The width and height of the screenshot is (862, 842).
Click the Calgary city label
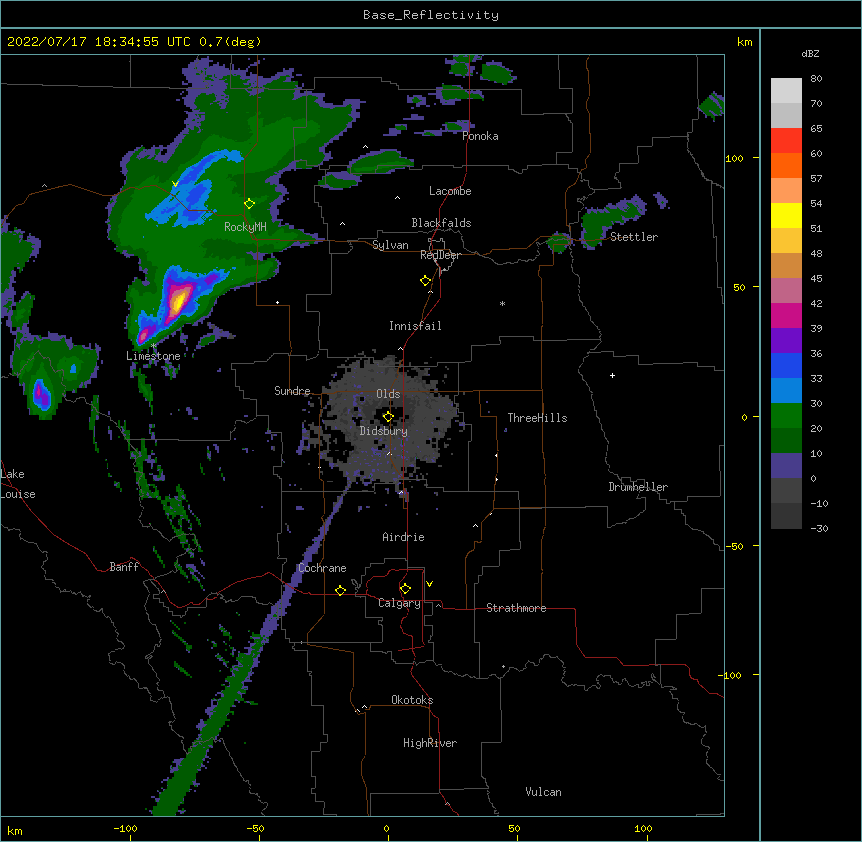(399, 603)
